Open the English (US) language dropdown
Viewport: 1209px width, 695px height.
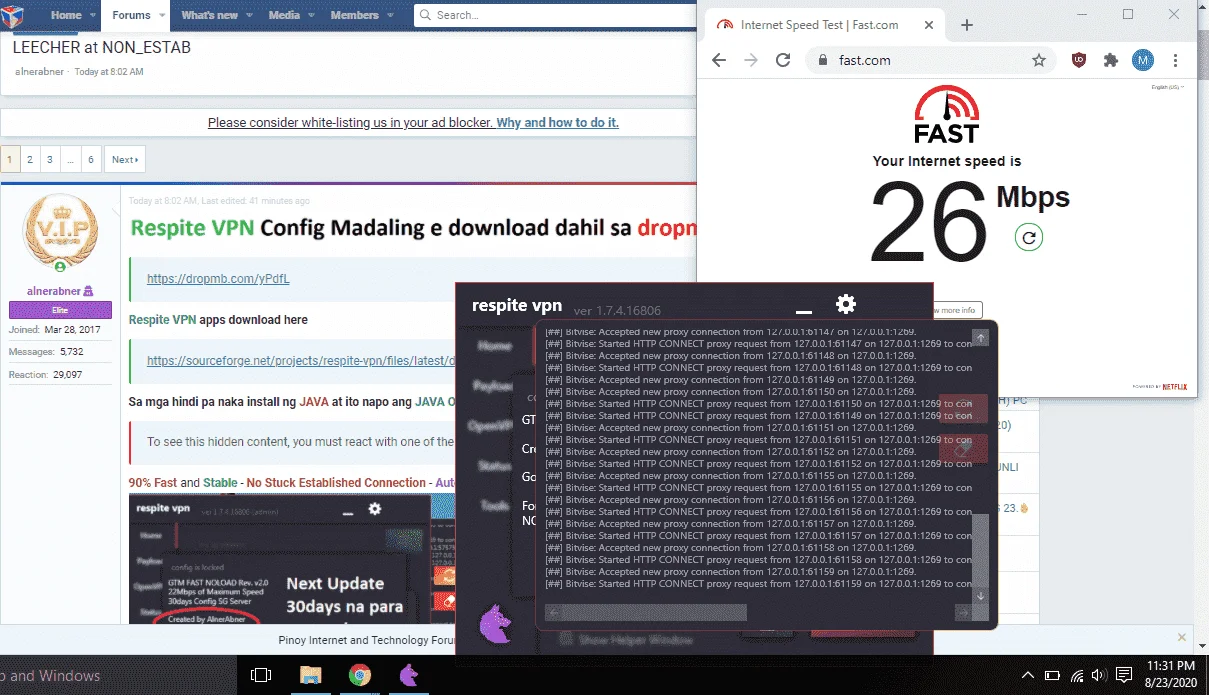[x=1167, y=87]
